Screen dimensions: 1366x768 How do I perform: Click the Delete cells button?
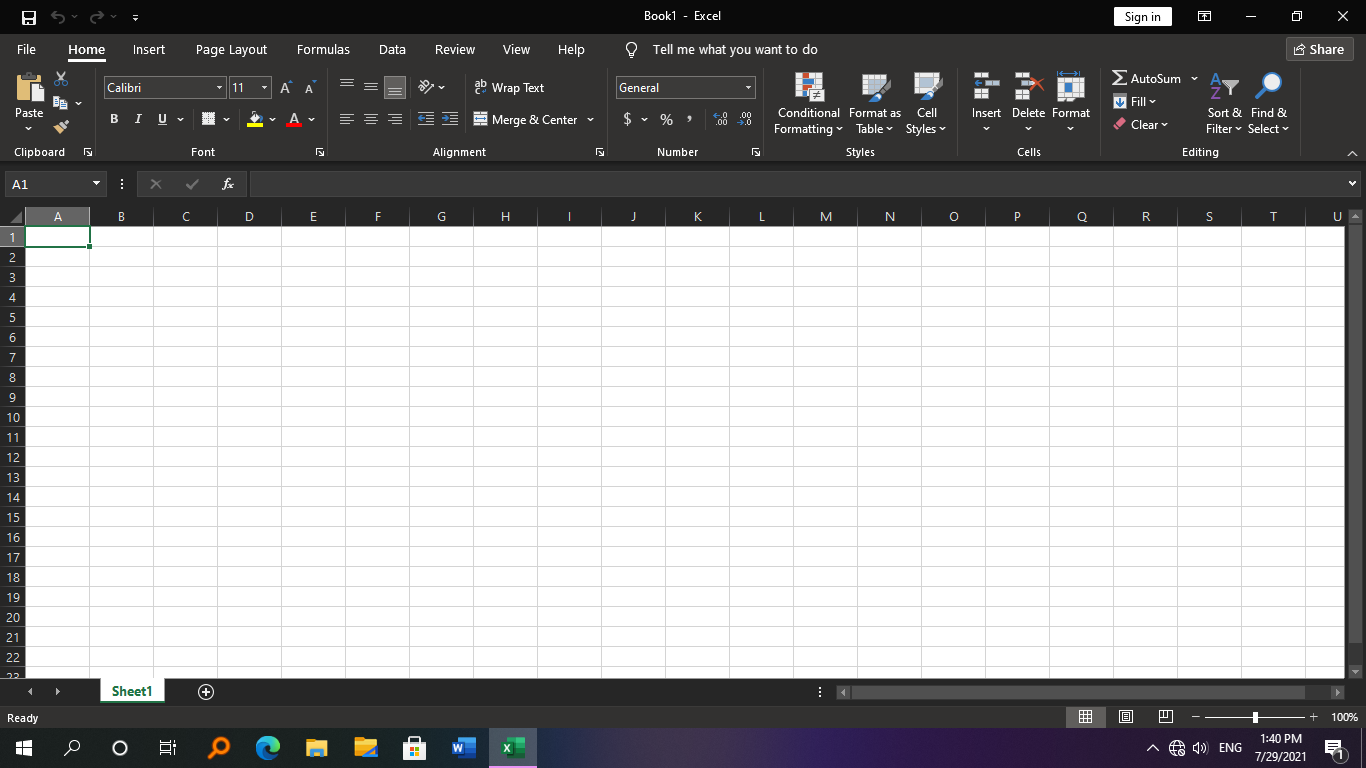[x=1028, y=104]
